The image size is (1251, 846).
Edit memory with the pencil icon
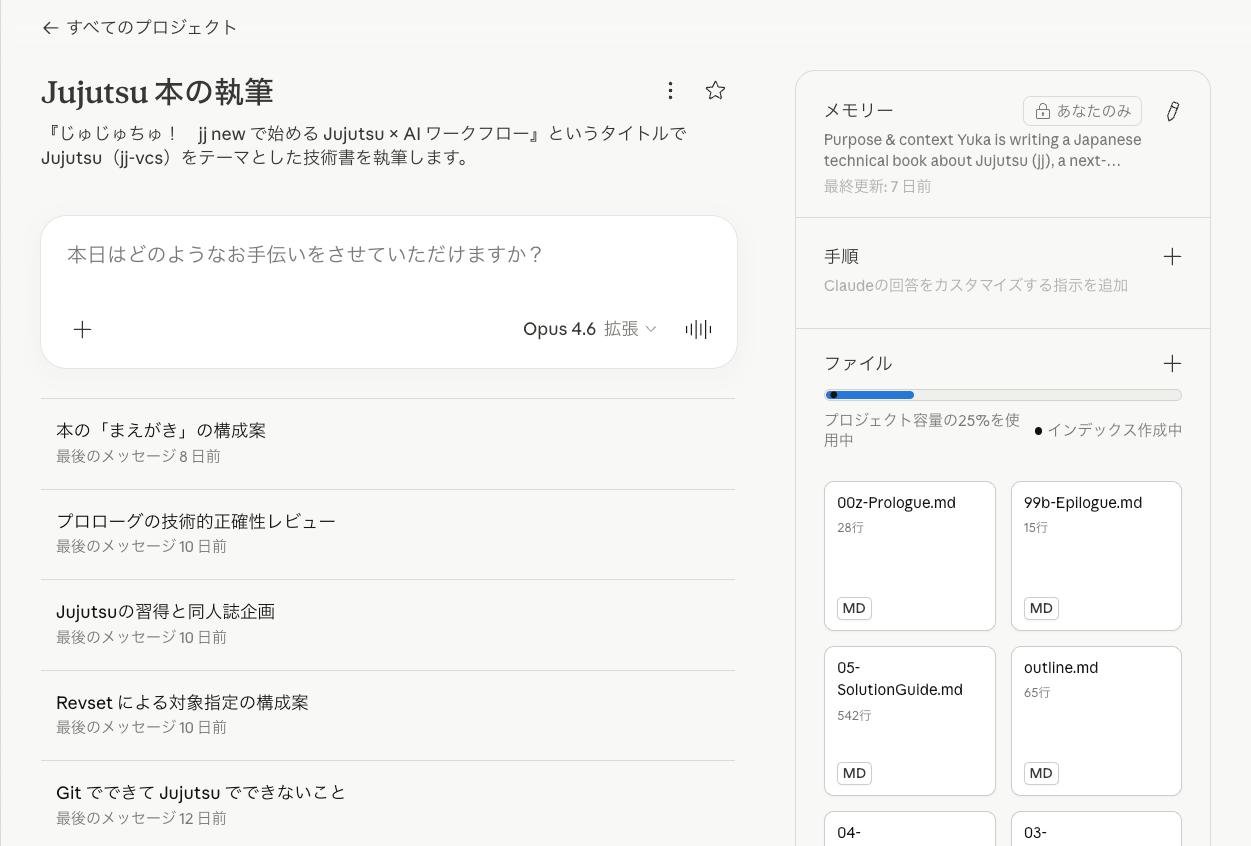[x=1173, y=111]
